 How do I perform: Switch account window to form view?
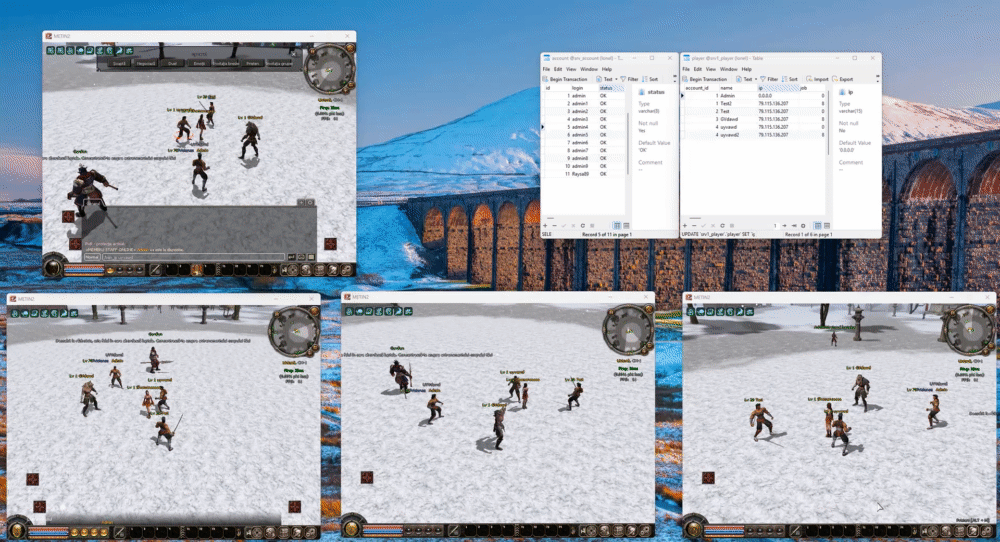(626, 226)
